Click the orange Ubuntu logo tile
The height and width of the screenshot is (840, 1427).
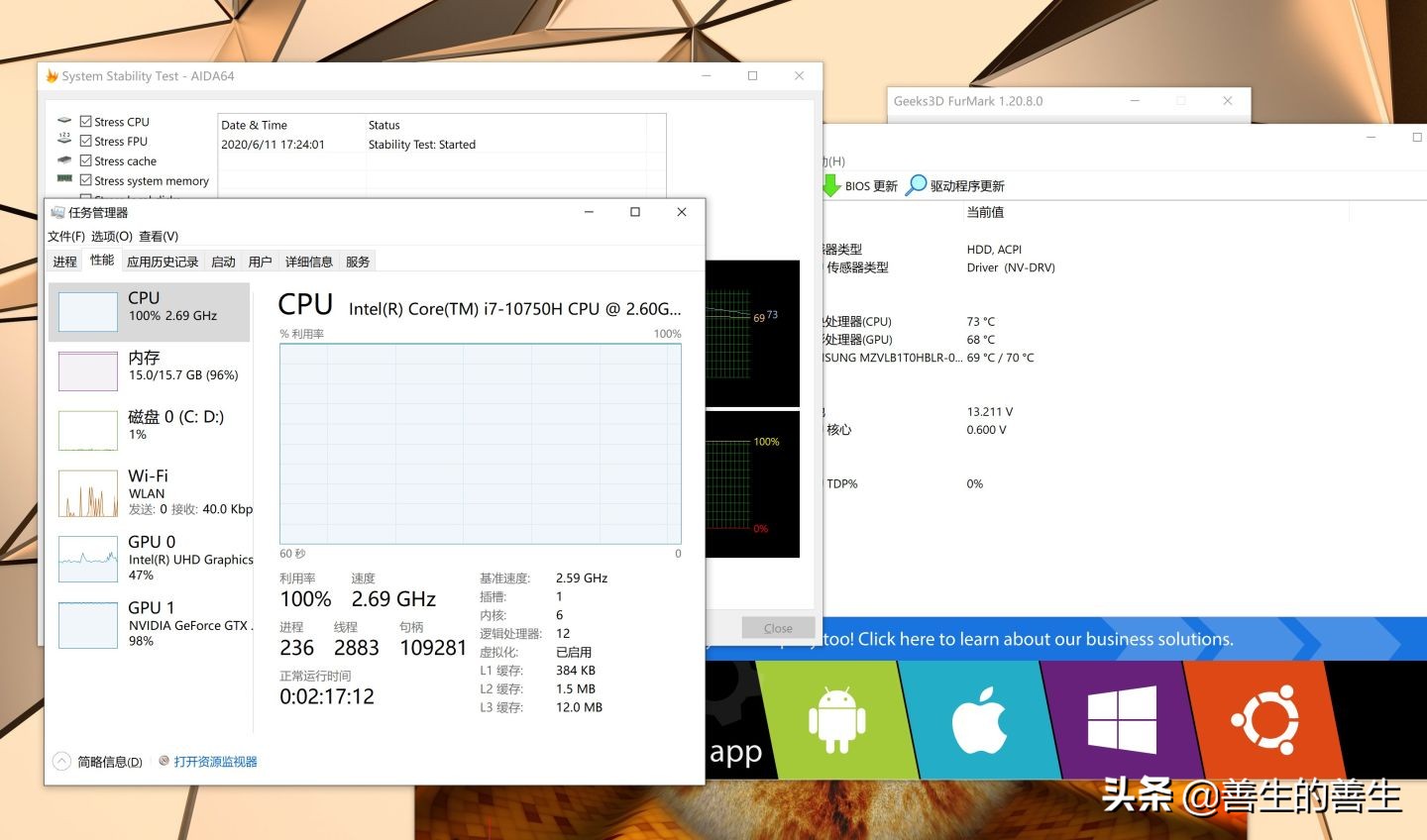pos(1263,719)
